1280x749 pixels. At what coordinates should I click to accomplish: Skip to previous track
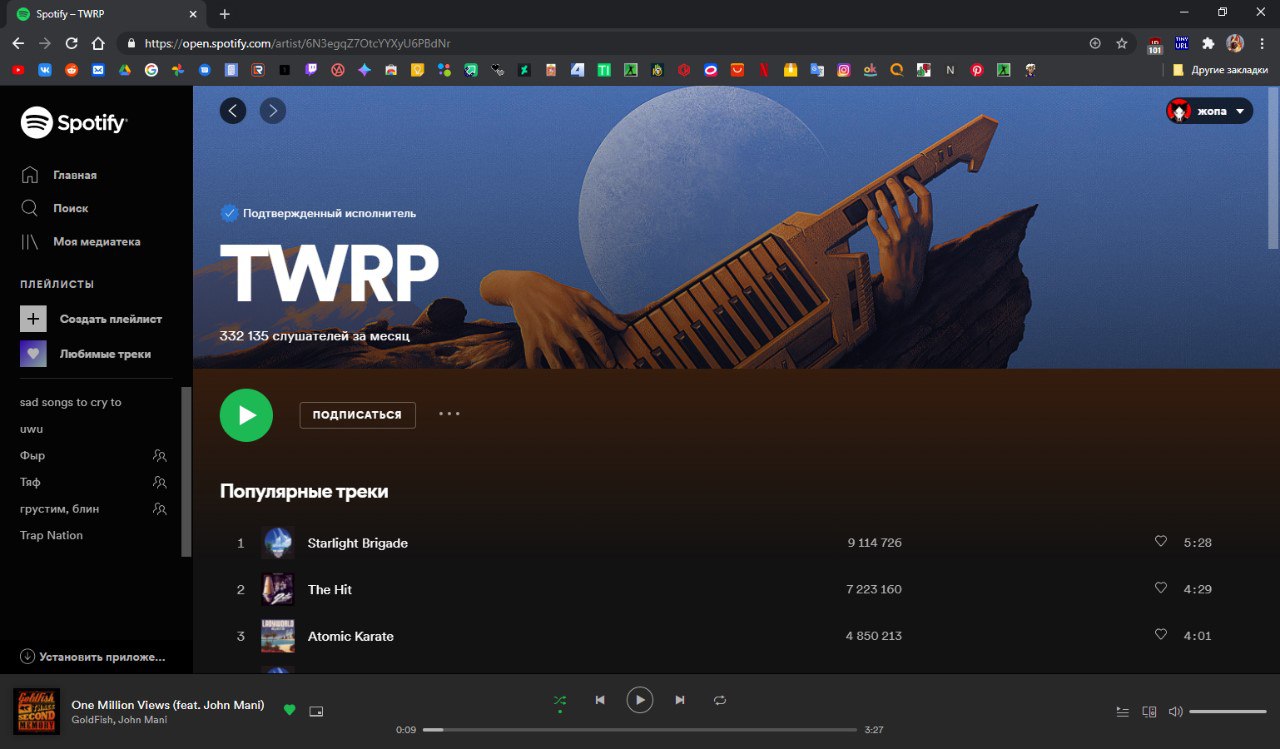600,700
